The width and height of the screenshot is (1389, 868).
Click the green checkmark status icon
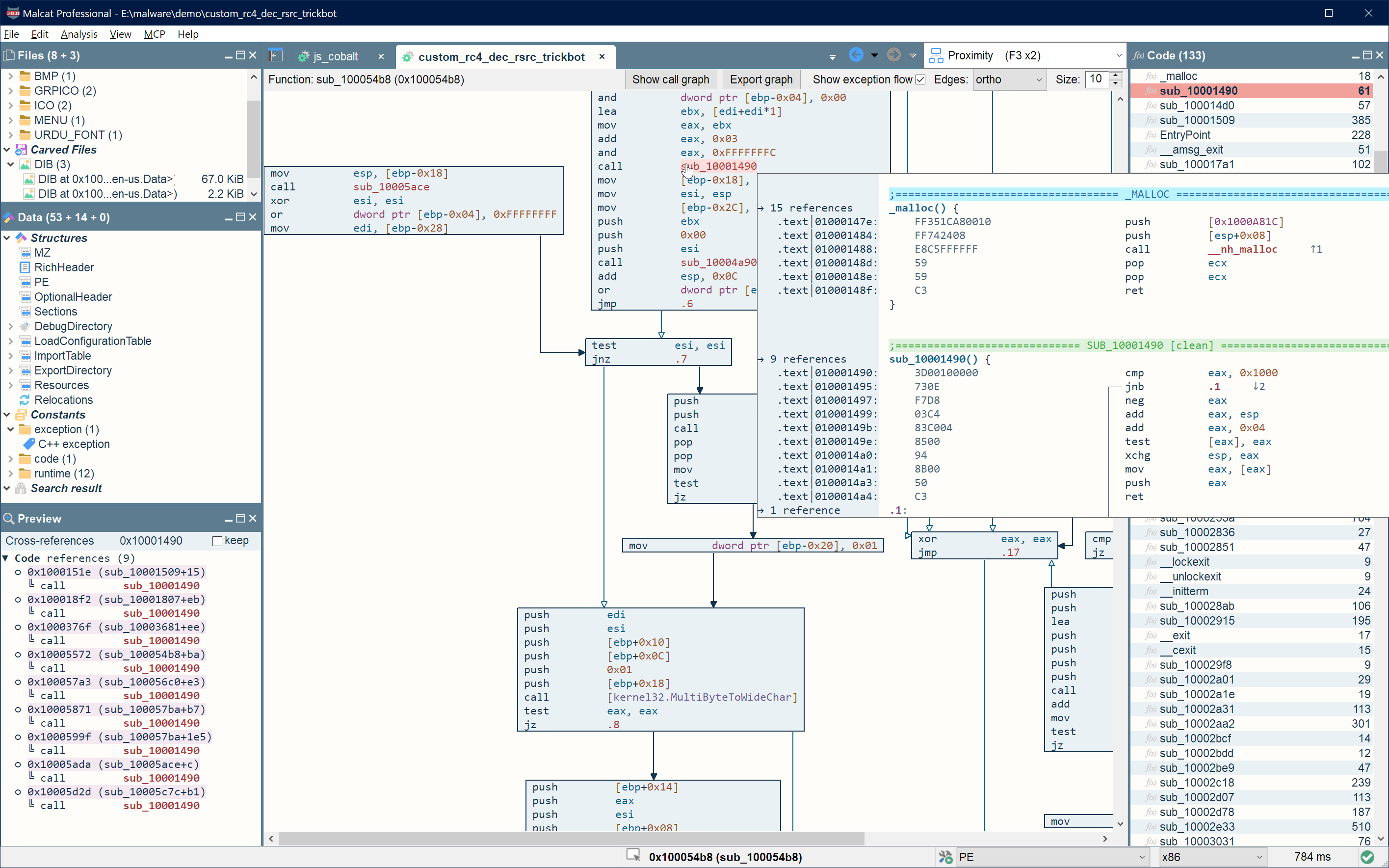[x=1368, y=857]
